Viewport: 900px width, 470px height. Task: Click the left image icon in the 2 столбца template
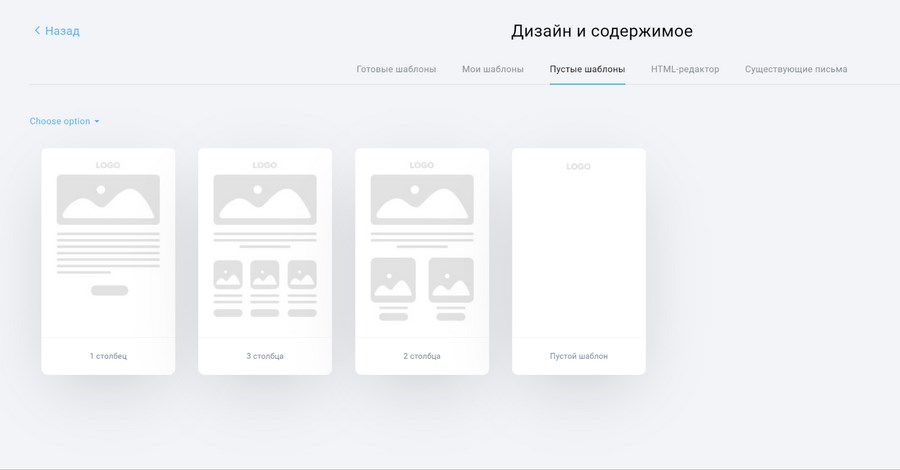[x=393, y=280]
